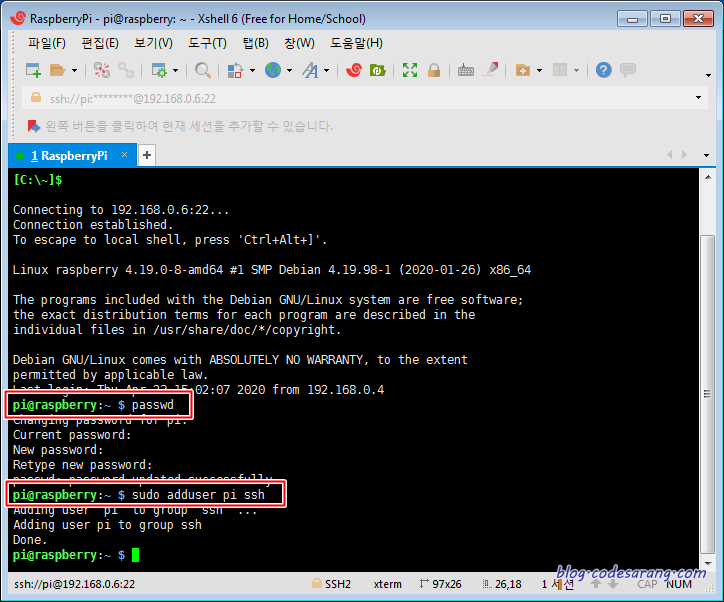The width and height of the screenshot is (724, 602).
Task: Launch the red Xshell swirl icon
Action: [354, 70]
